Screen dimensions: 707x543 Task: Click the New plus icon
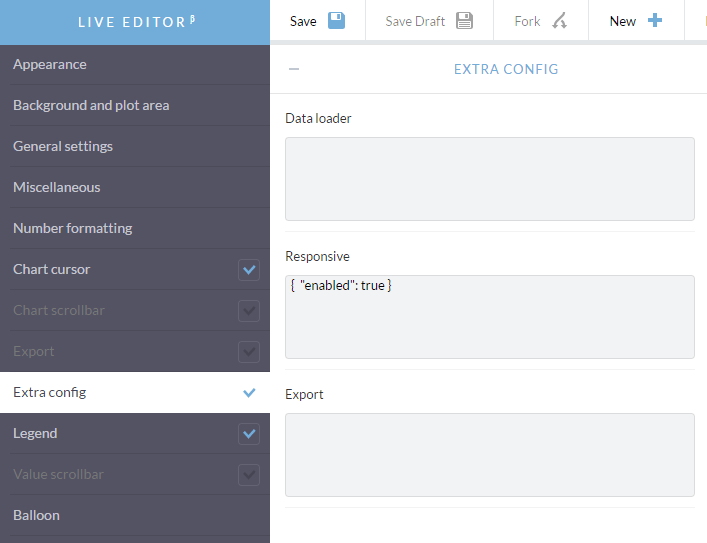pos(655,21)
